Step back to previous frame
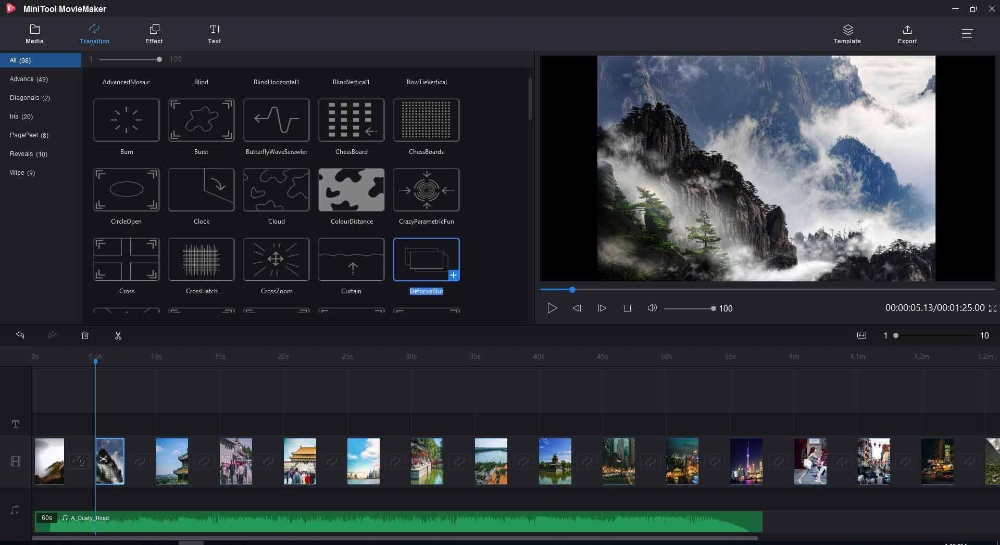Screen dimensions: 1000x545 [577, 308]
